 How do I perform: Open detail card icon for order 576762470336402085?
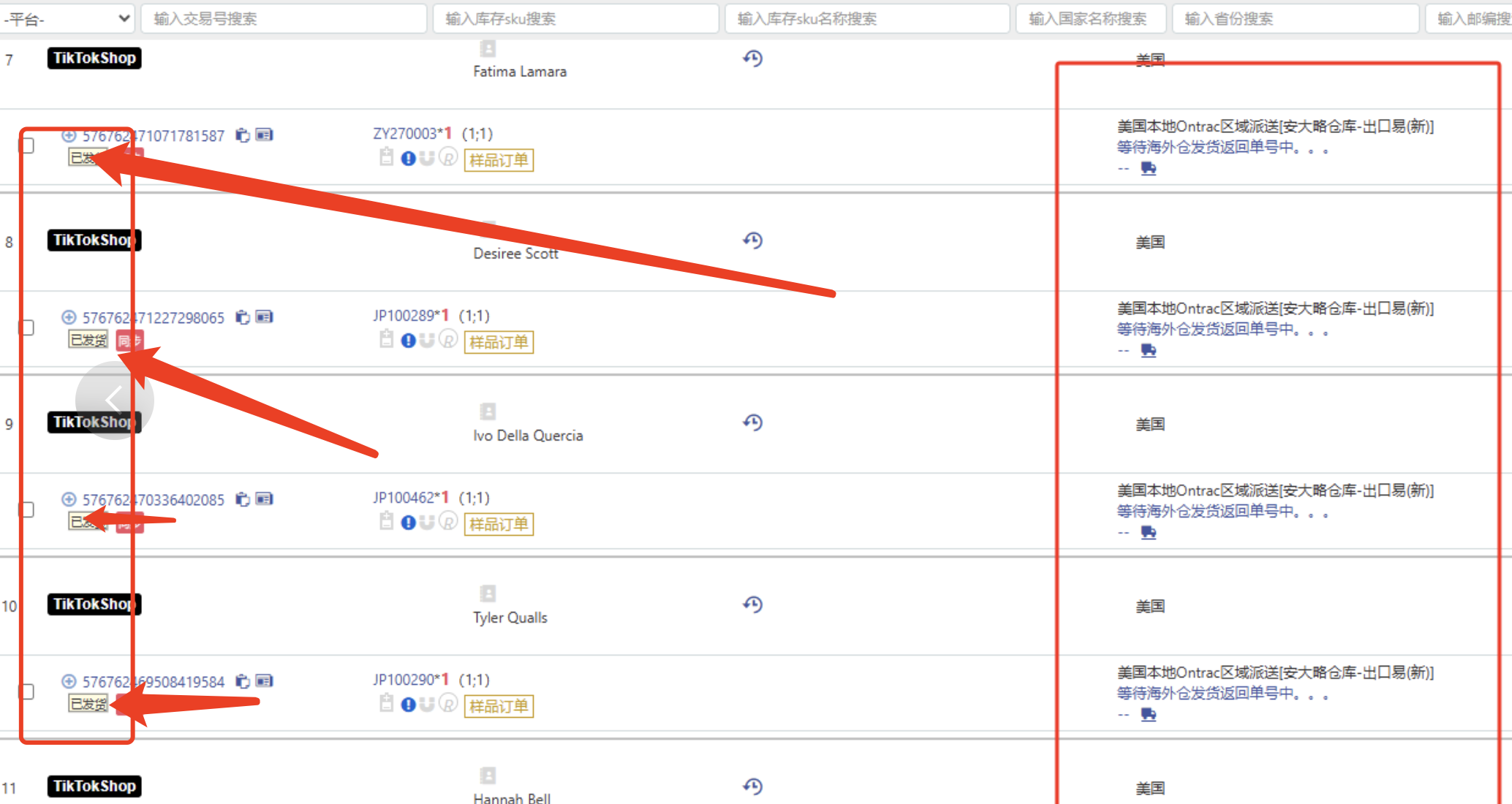point(264,498)
